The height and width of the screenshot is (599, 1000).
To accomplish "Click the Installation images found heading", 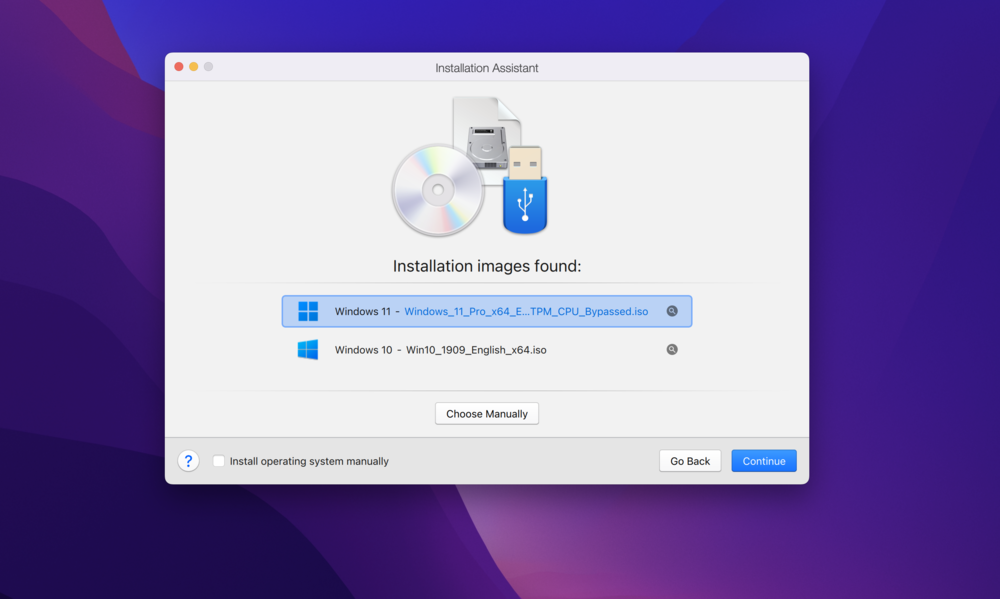I will 487,266.
